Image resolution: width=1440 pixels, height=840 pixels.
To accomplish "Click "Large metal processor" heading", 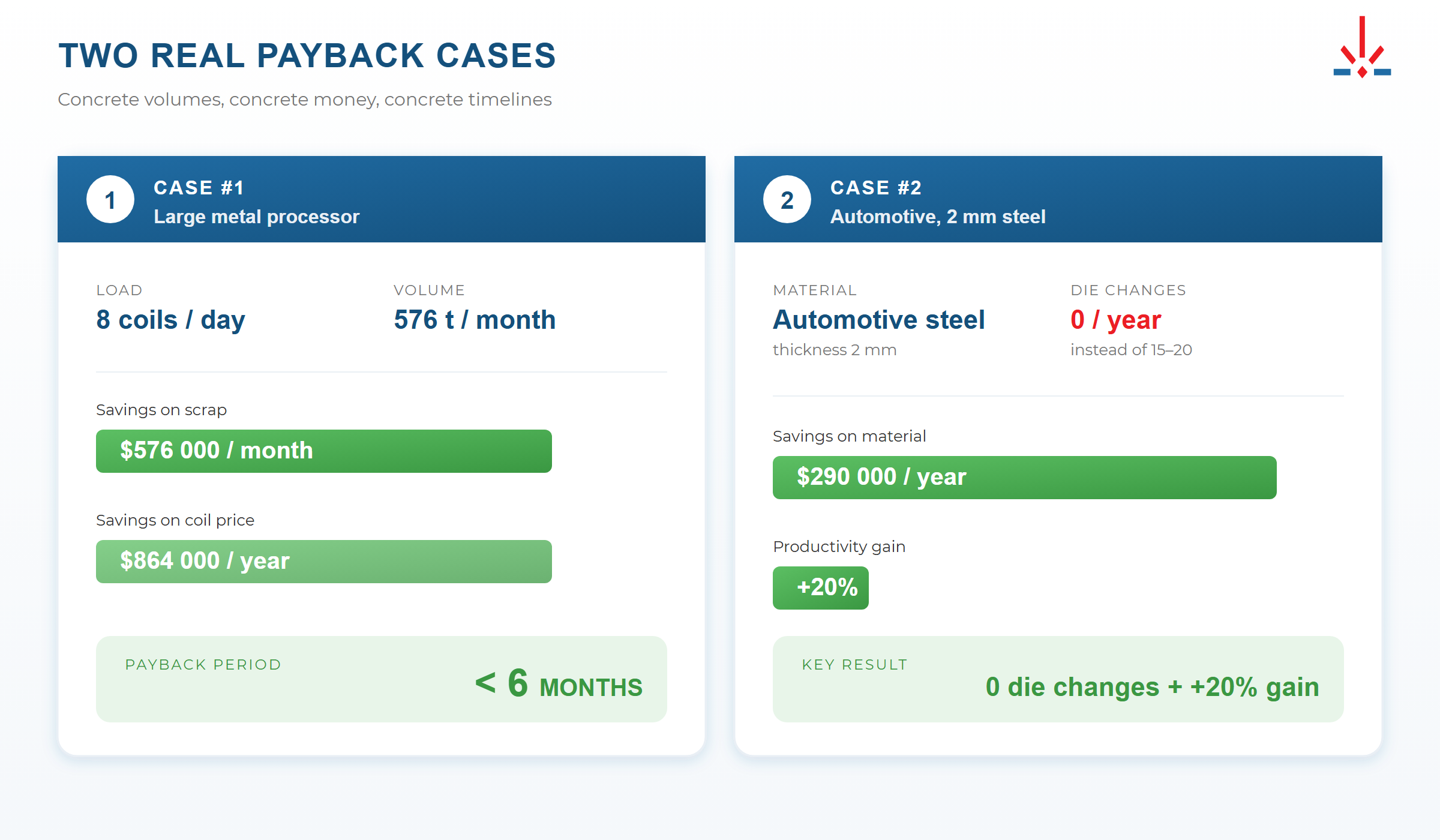I will [x=256, y=217].
